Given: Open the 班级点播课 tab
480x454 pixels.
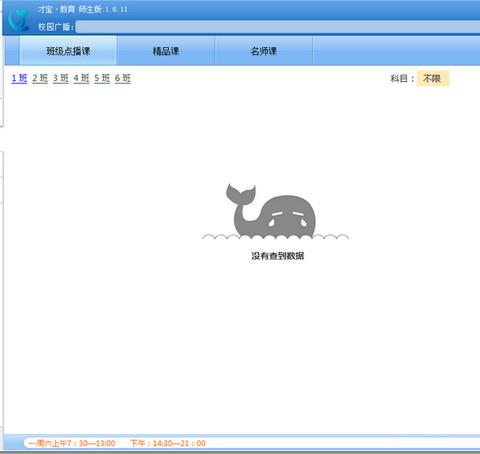Looking at the screenshot, I should pyautogui.click(x=68, y=51).
